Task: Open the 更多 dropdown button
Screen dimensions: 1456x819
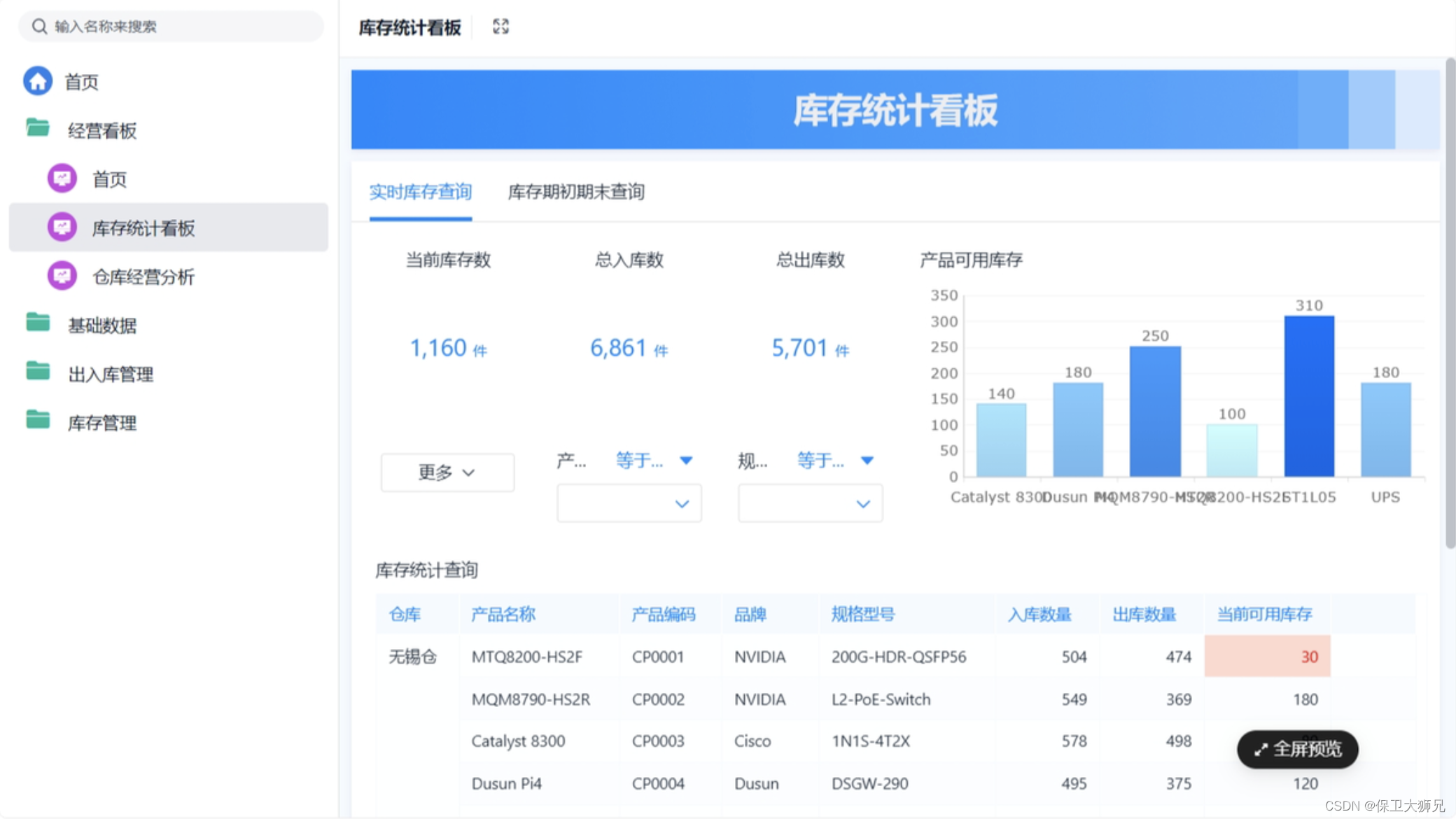Action: (x=447, y=472)
